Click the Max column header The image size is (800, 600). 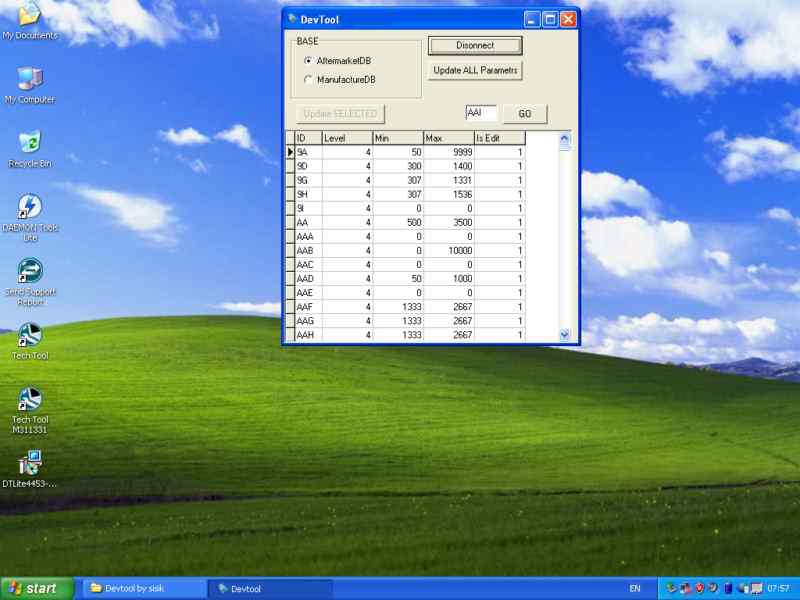(448, 138)
